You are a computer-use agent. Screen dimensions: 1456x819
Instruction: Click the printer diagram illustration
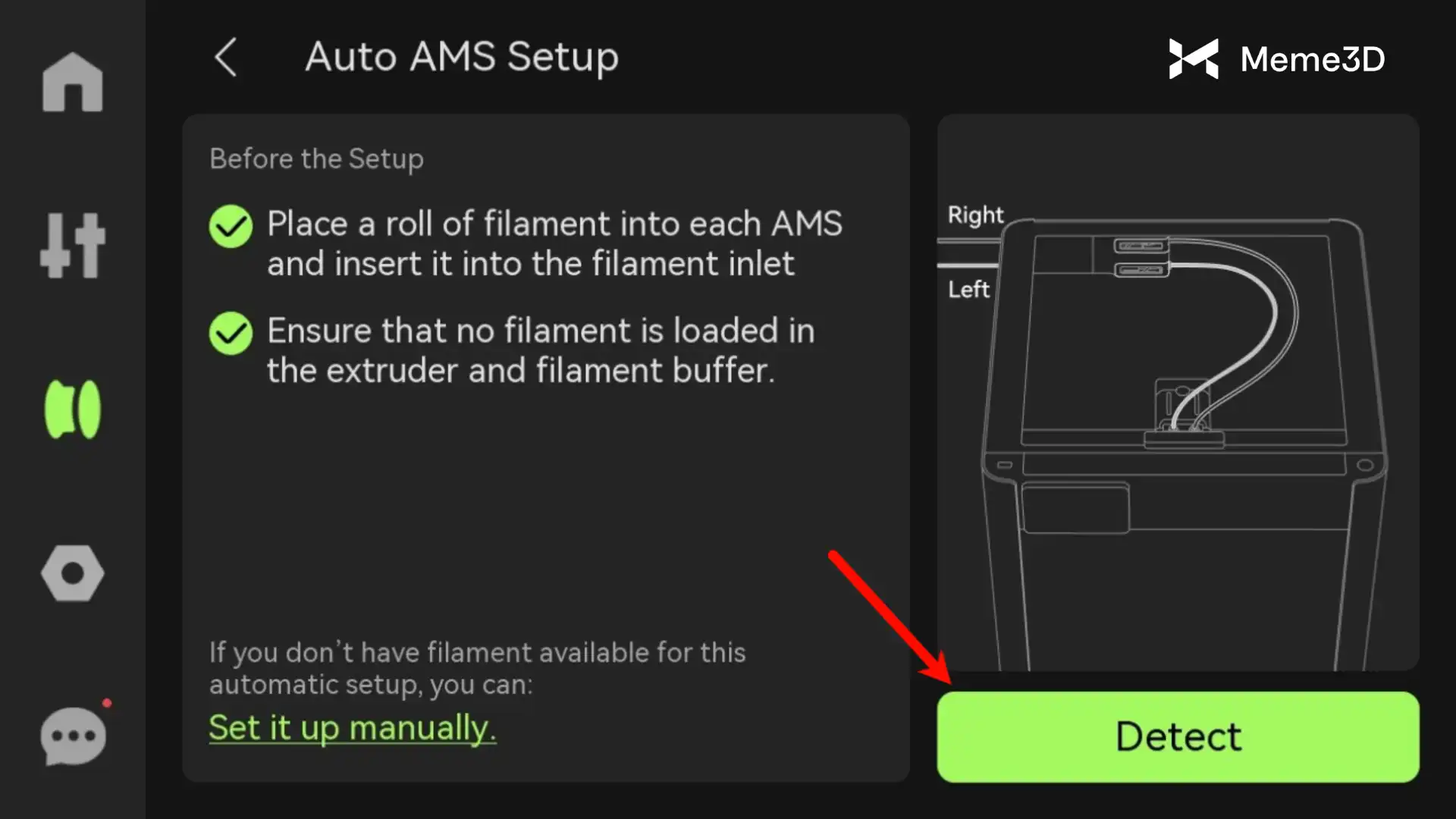(1178, 392)
